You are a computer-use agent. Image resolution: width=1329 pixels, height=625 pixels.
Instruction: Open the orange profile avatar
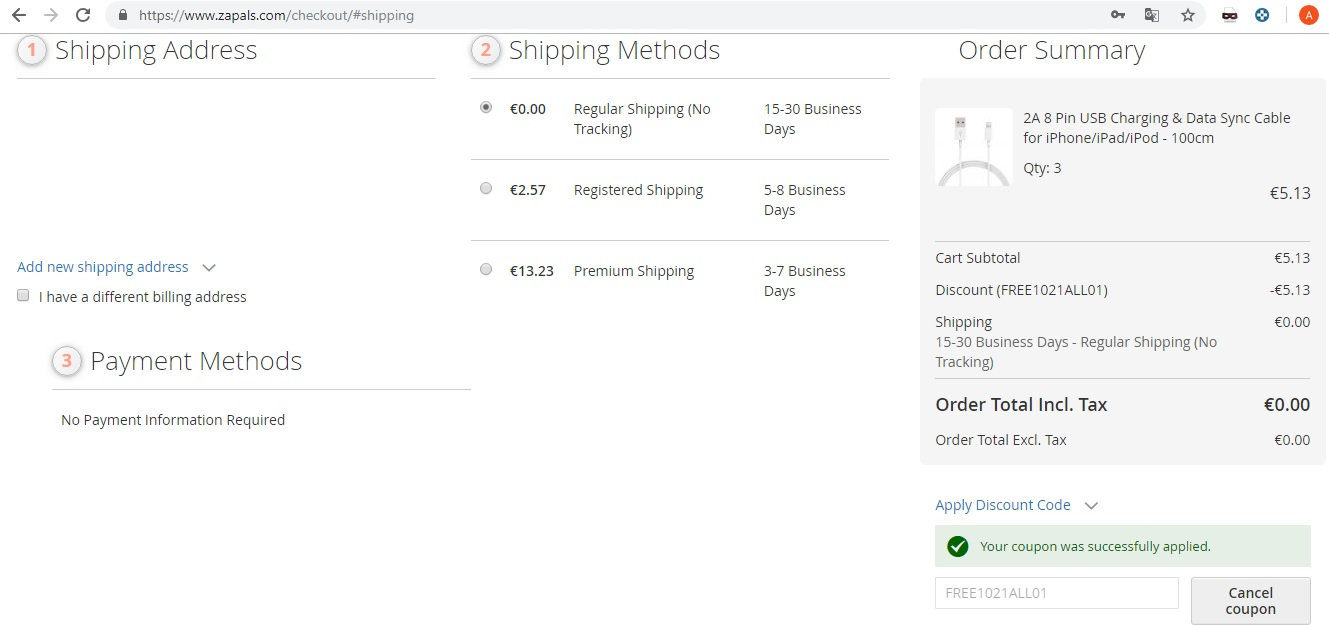(x=1308, y=15)
